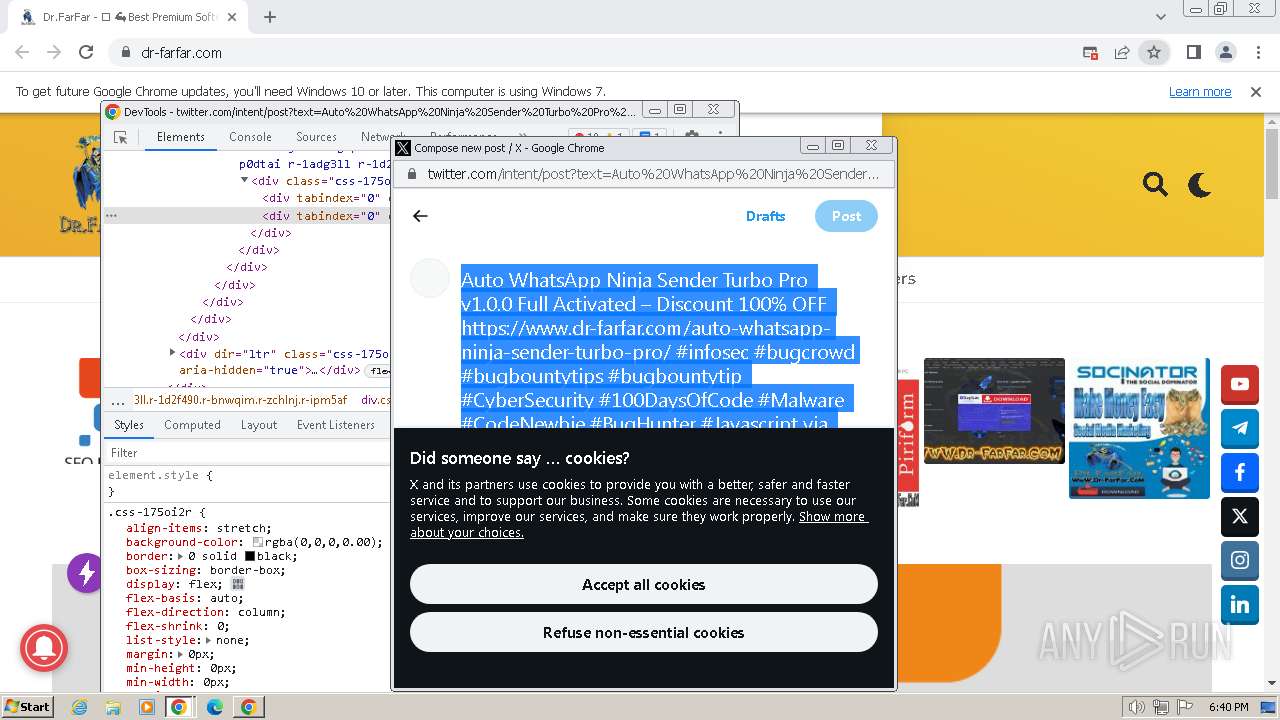
Task: Click the Socinator advertisement thumbnail
Action: click(x=1139, y=428)
